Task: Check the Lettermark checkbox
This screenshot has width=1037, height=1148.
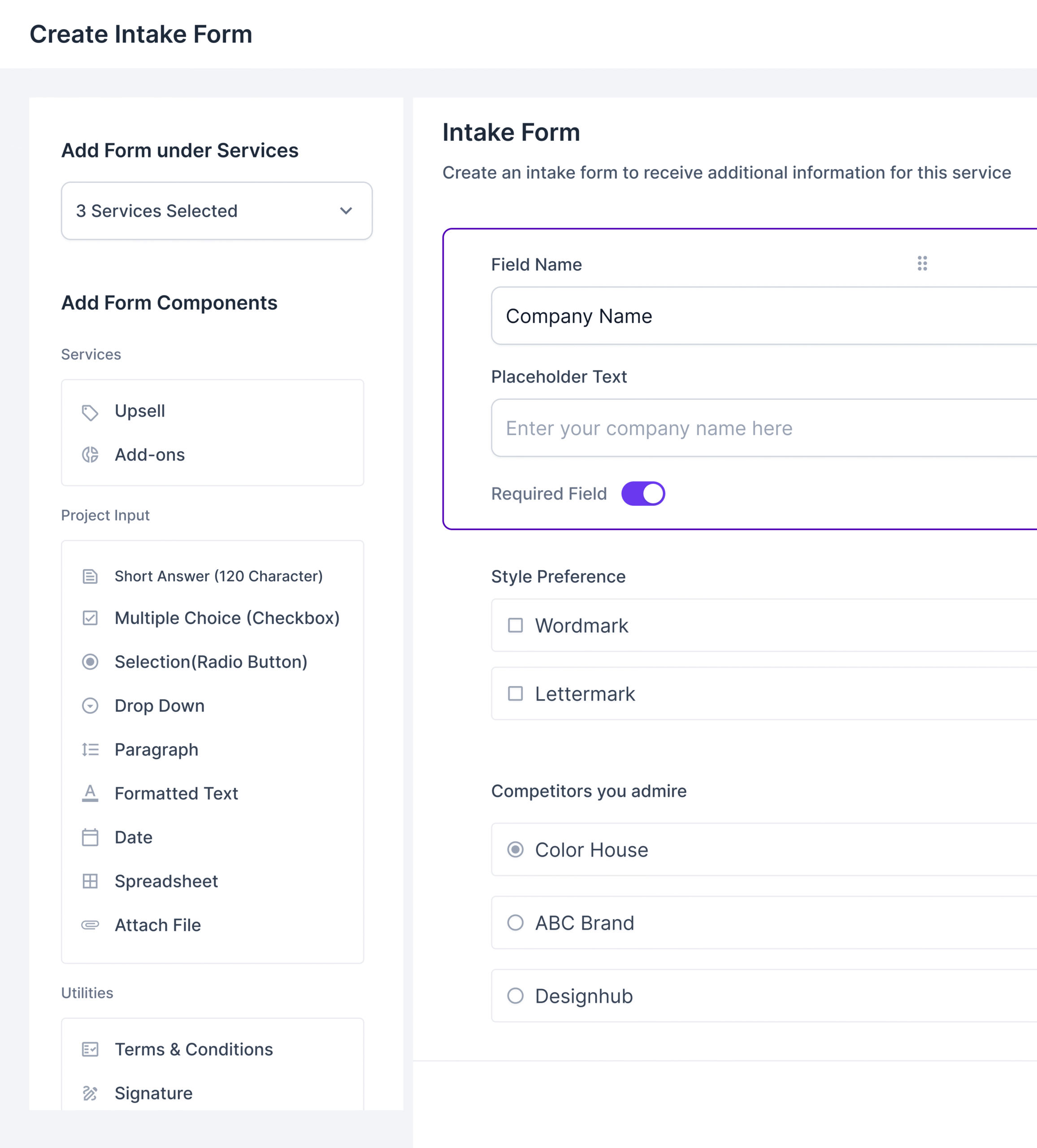Action: [x=516, y=694]
